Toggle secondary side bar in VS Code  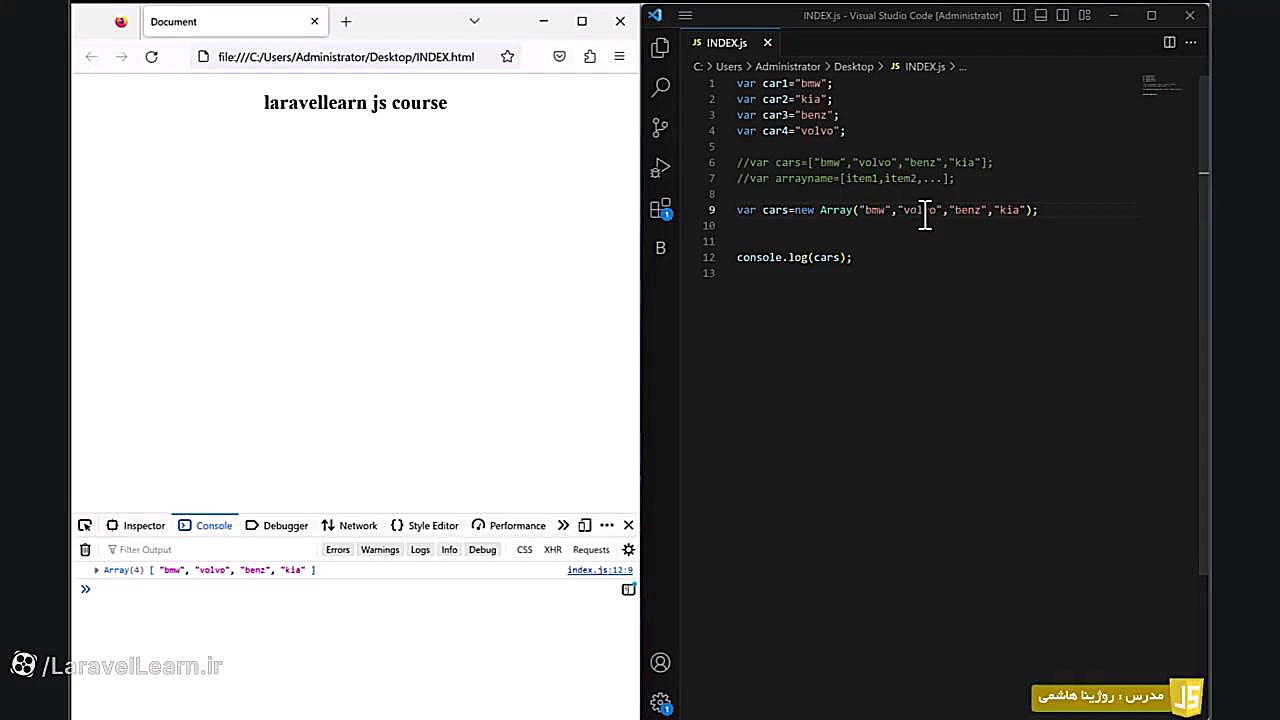click(1063, 15)
